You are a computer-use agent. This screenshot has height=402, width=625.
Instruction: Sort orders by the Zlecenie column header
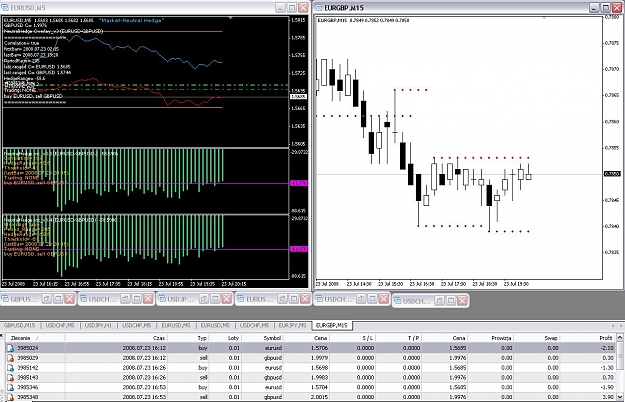pyautogui.click(x=35, y=338)
